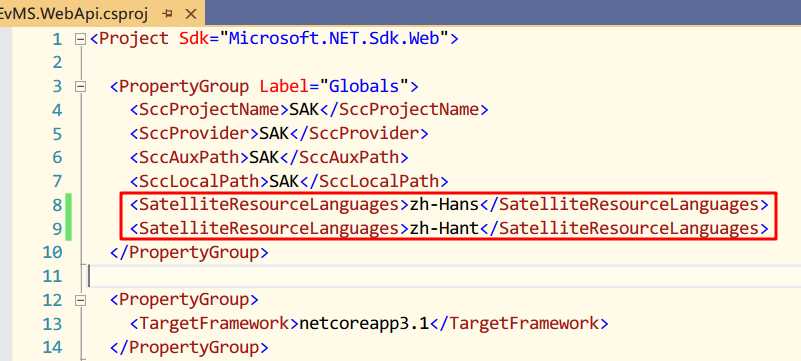Image resolution: width=801 pixels, height=361 pixels.
Task: Click the "Microsoft.NET.Sdk.Web" Sdk attribute value
Action: [x=334, y=38]
